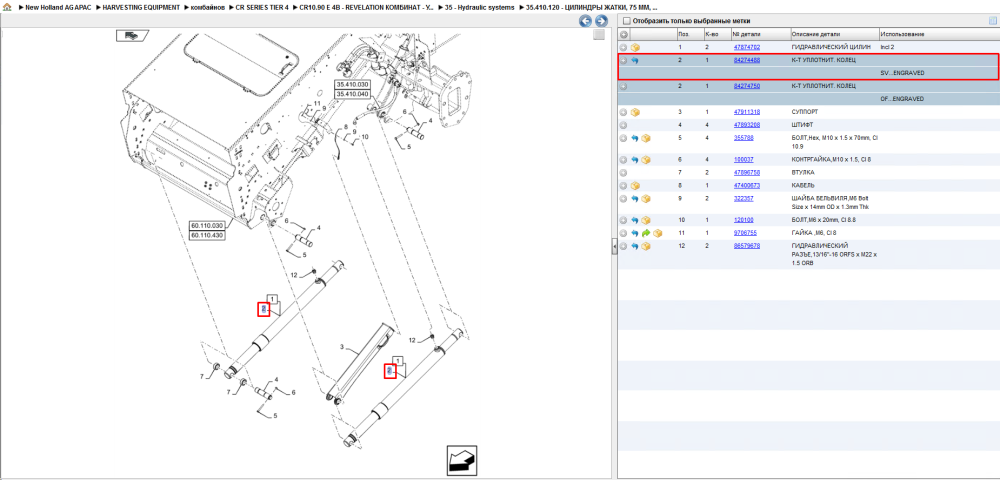Open the list panel options icon at top right

click(x=992, y=21)
